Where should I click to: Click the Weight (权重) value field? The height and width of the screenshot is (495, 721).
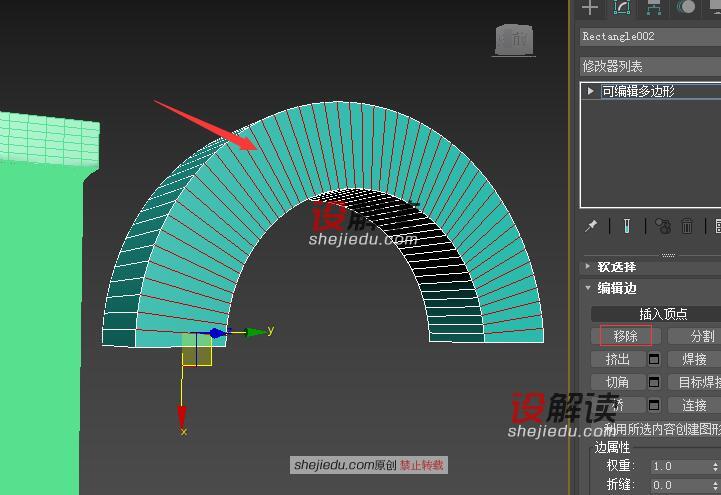click(x=680, y=466)
